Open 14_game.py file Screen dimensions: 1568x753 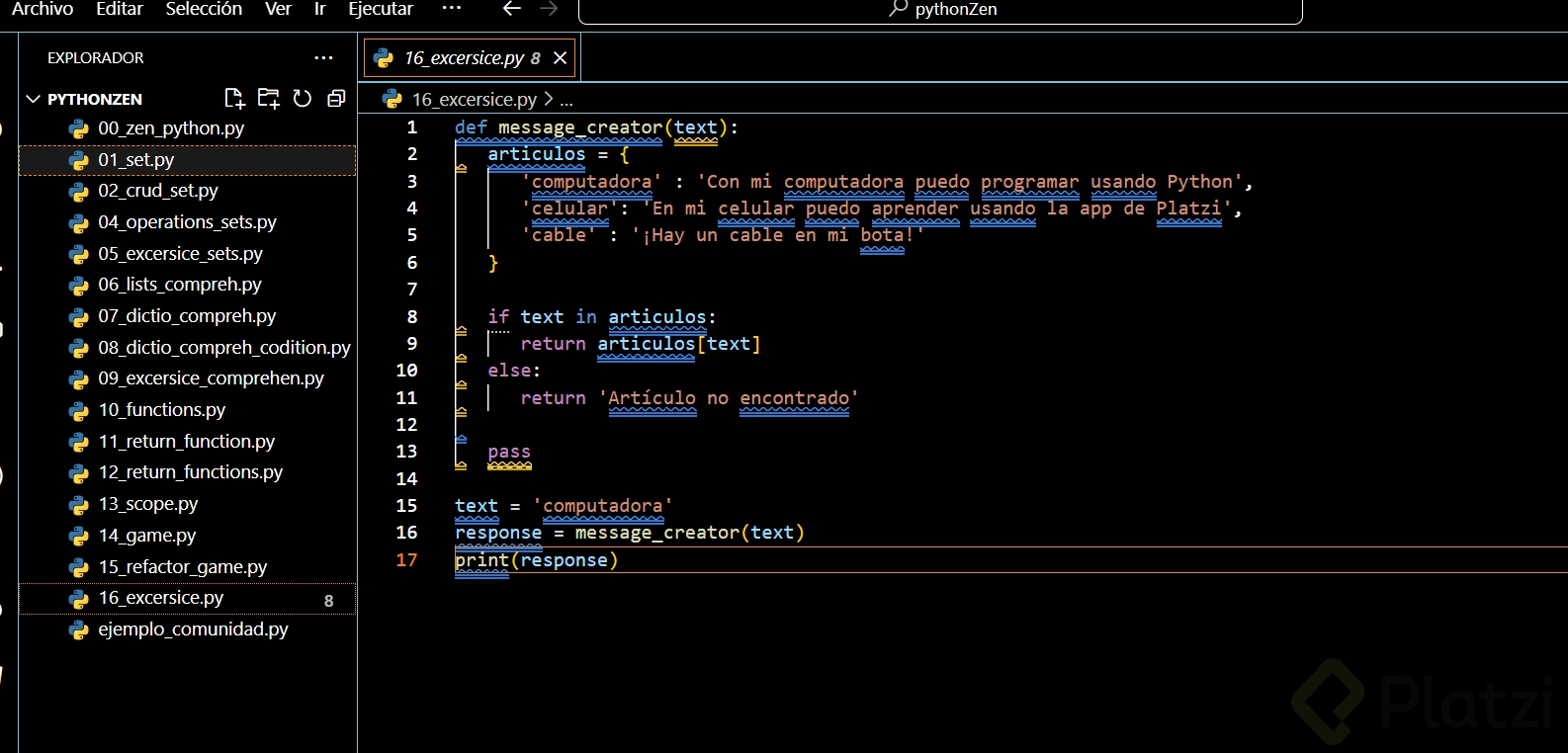coord(188,536)
